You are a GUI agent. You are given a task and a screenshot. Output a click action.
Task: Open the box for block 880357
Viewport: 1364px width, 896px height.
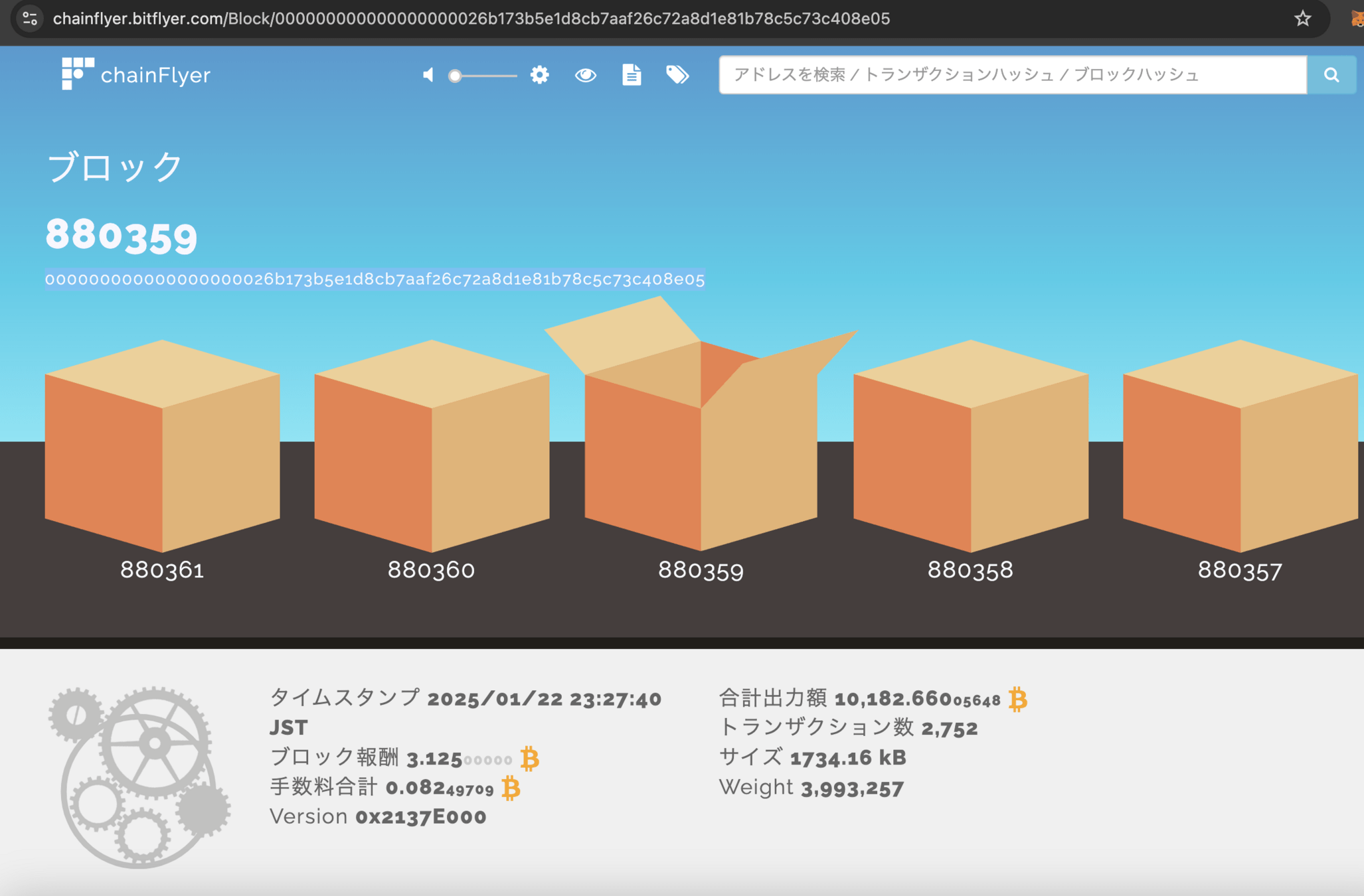point(1240,446)
